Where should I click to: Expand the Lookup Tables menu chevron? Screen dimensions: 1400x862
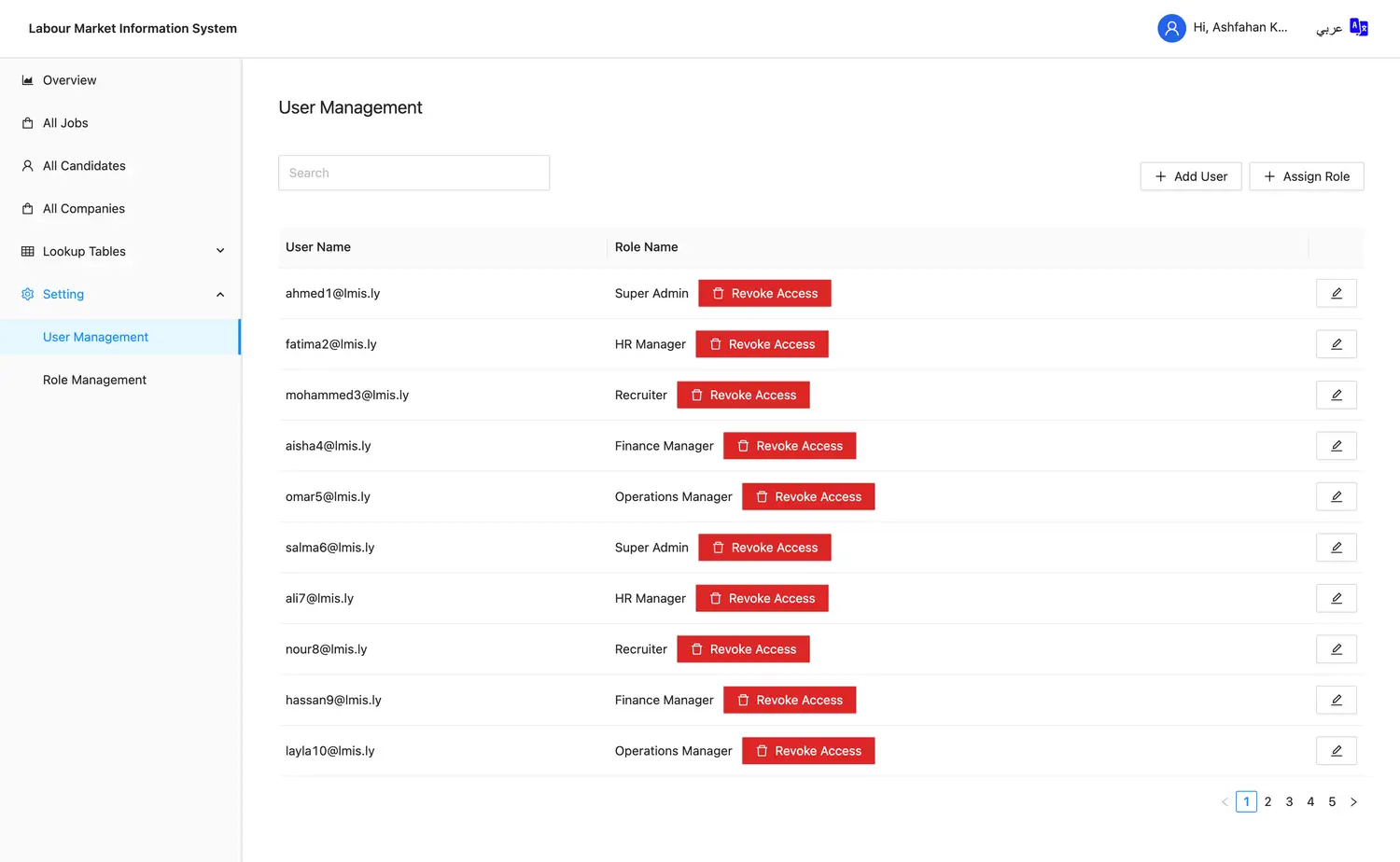coord(220,251)
